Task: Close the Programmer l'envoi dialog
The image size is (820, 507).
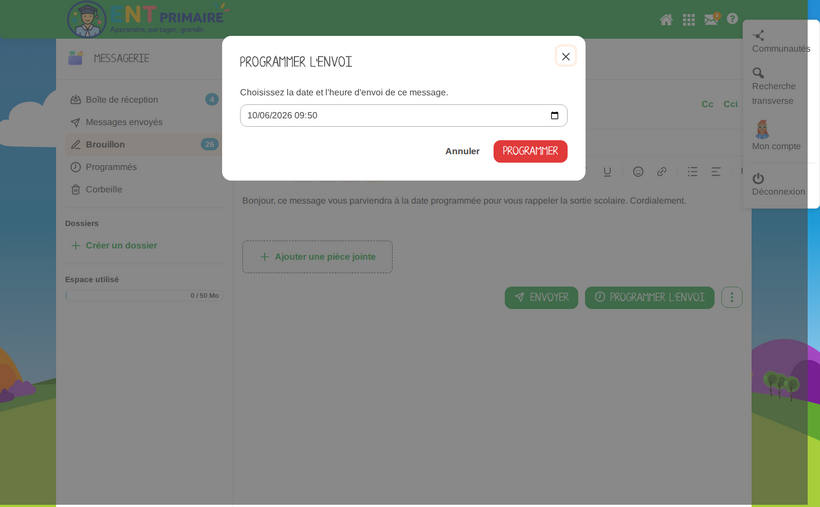Action: pyautogui.click(x=565, y=57)
